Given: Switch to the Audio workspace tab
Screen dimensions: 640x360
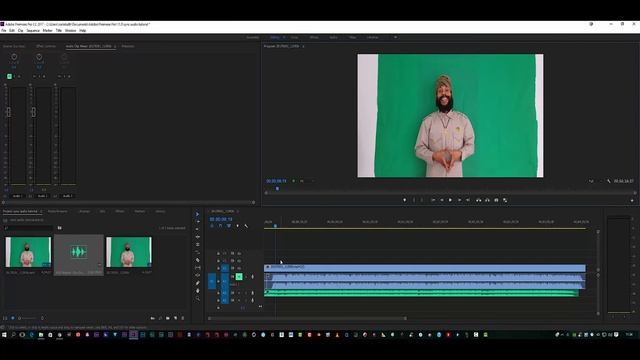Looking at the screenshot, I should click(x=333, y=37).
